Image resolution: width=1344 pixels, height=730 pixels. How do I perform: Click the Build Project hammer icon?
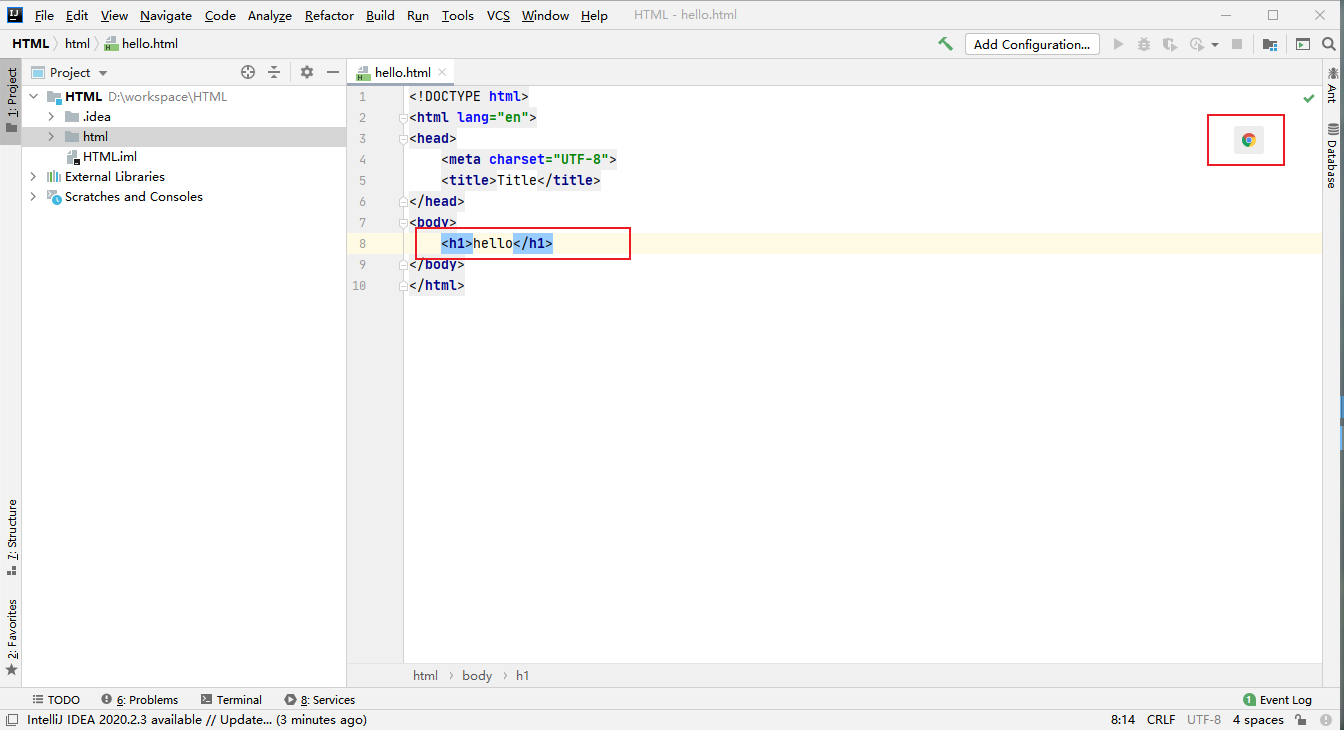(x=945, y=44)
